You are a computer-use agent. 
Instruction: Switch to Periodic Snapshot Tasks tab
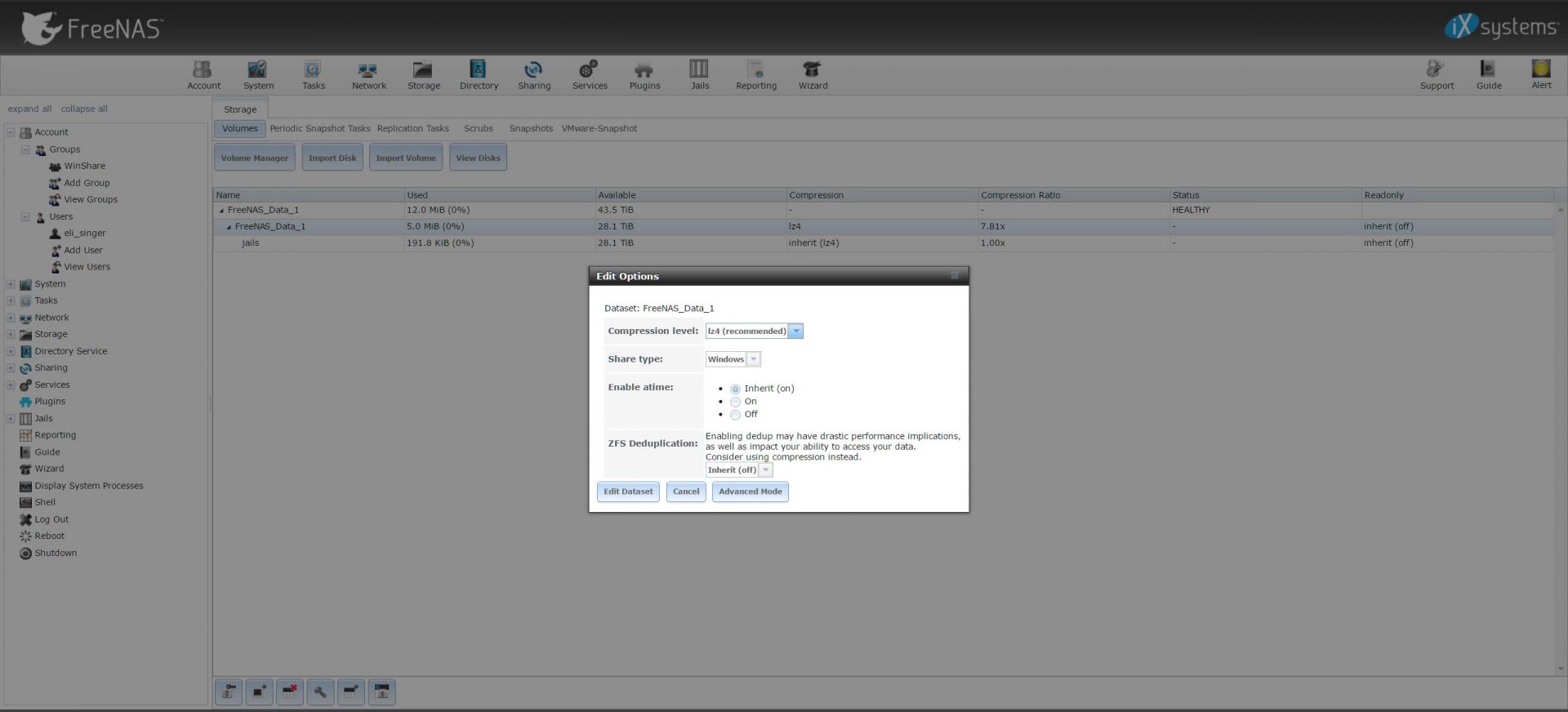coord(320,128)
